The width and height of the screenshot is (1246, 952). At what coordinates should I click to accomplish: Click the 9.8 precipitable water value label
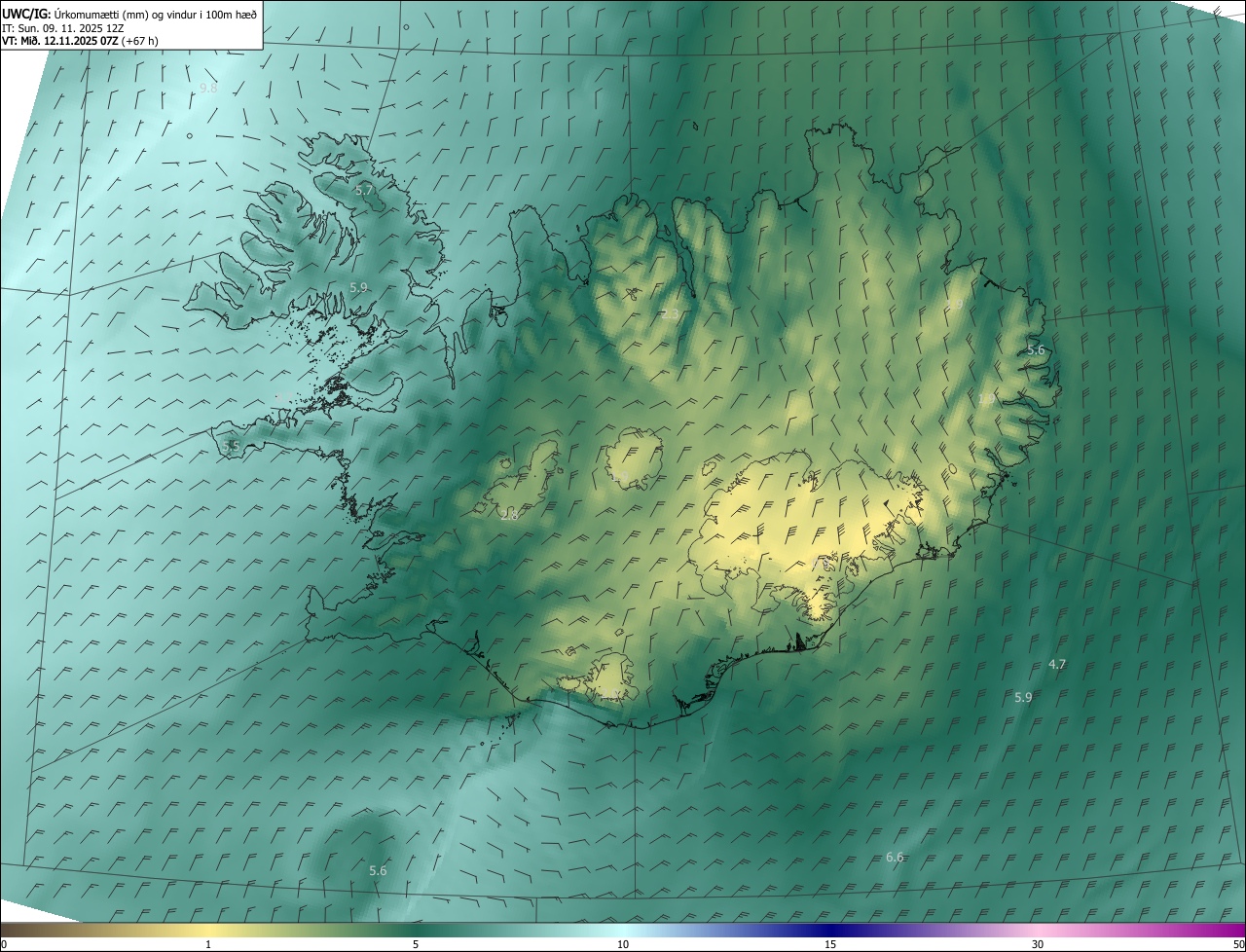(208, 88)
